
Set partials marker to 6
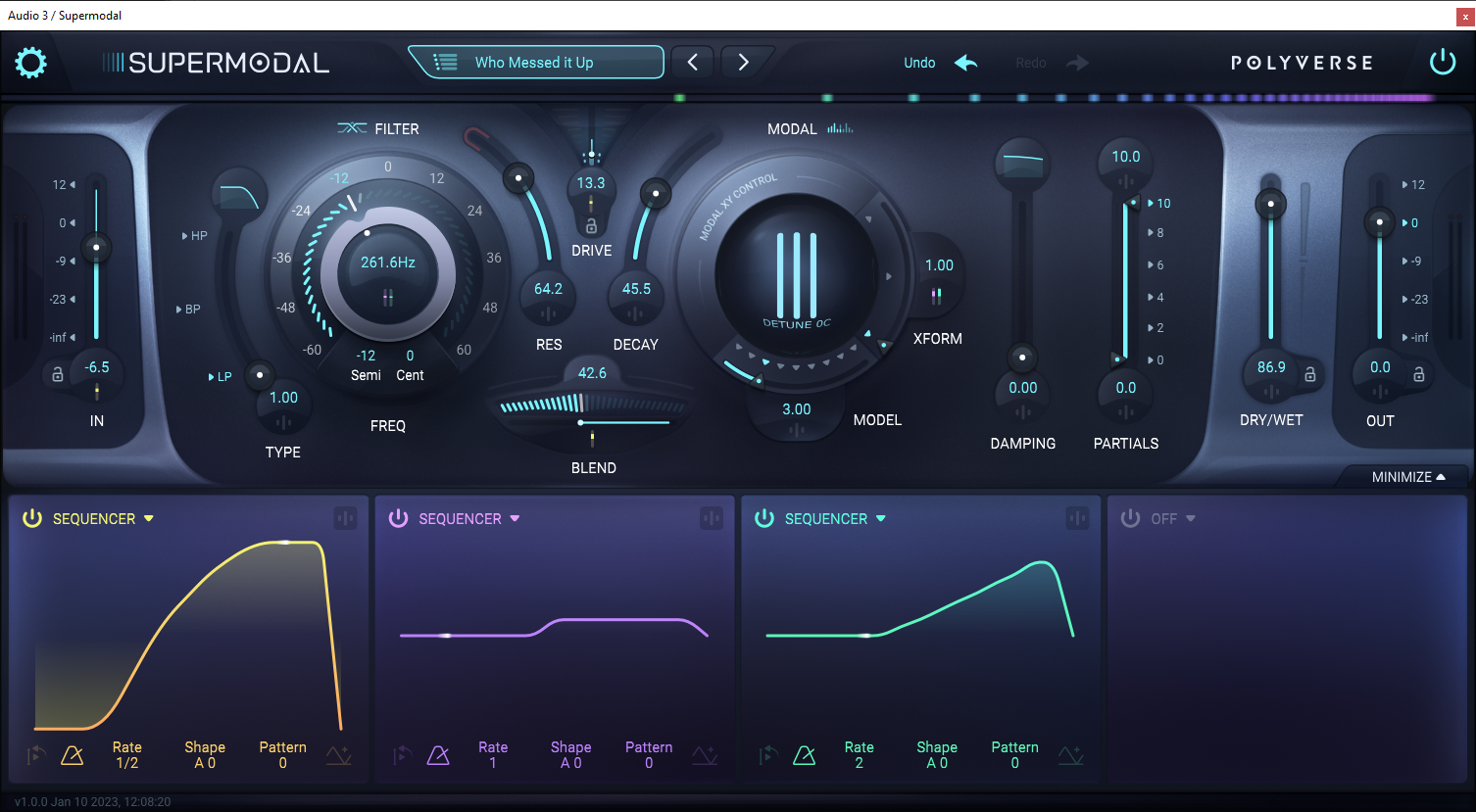click(x=1156, y=265)
